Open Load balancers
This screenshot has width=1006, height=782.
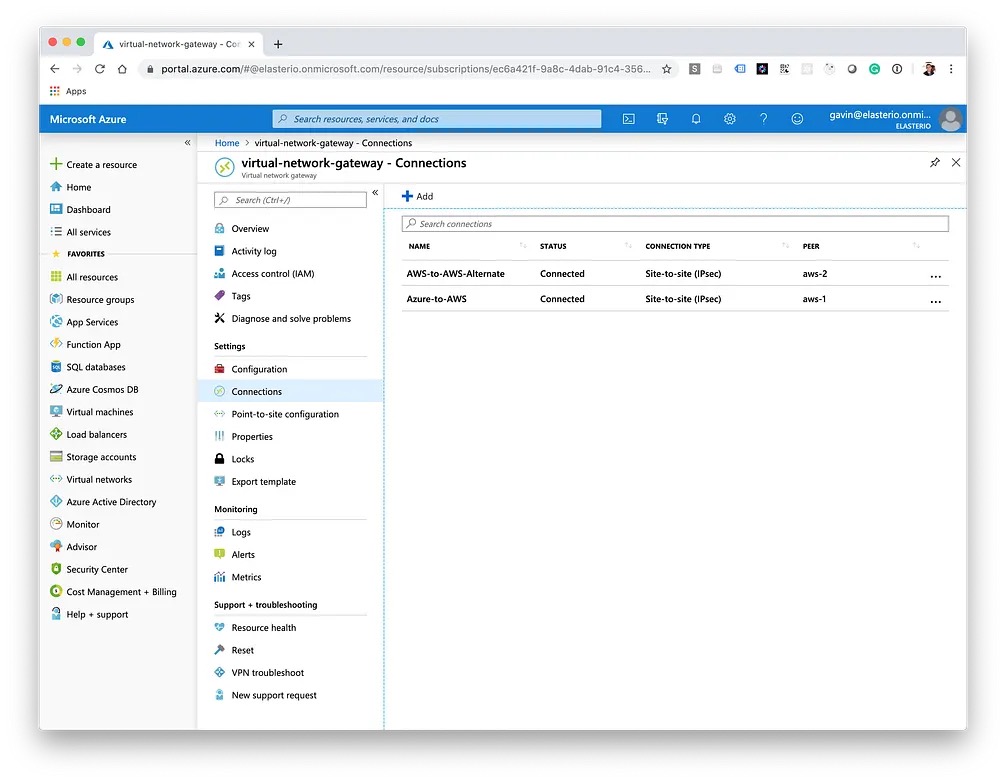89,434
